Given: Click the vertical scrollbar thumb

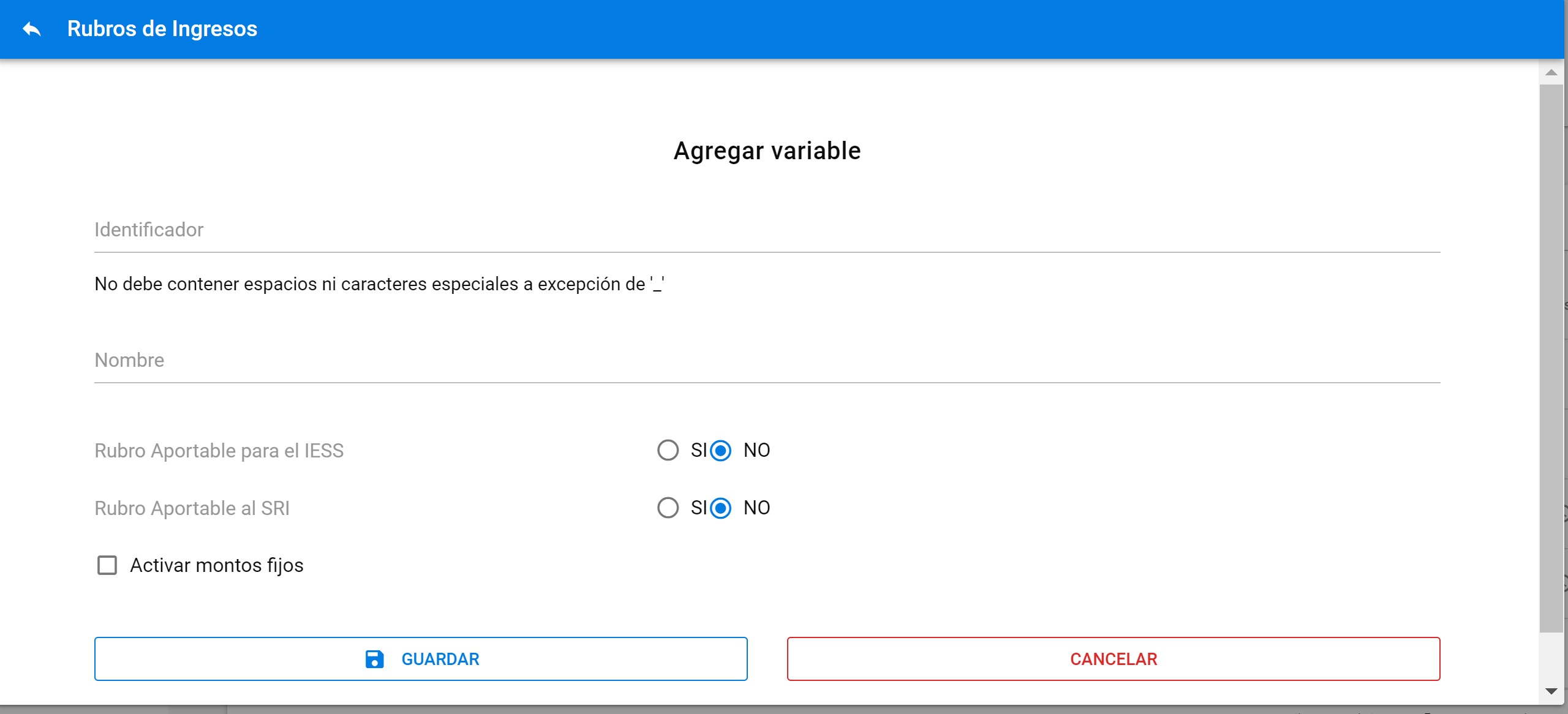Looking at the screenshot, I should tap(1551, 358).
